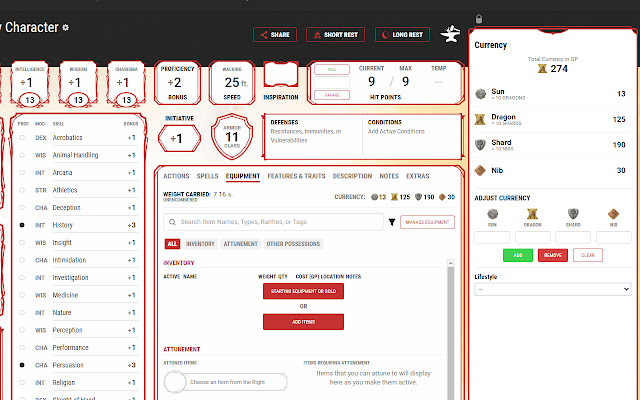Click Nib coin icon under Adjust Currency
Screen dimensions: 640x400
coord(613,214)
